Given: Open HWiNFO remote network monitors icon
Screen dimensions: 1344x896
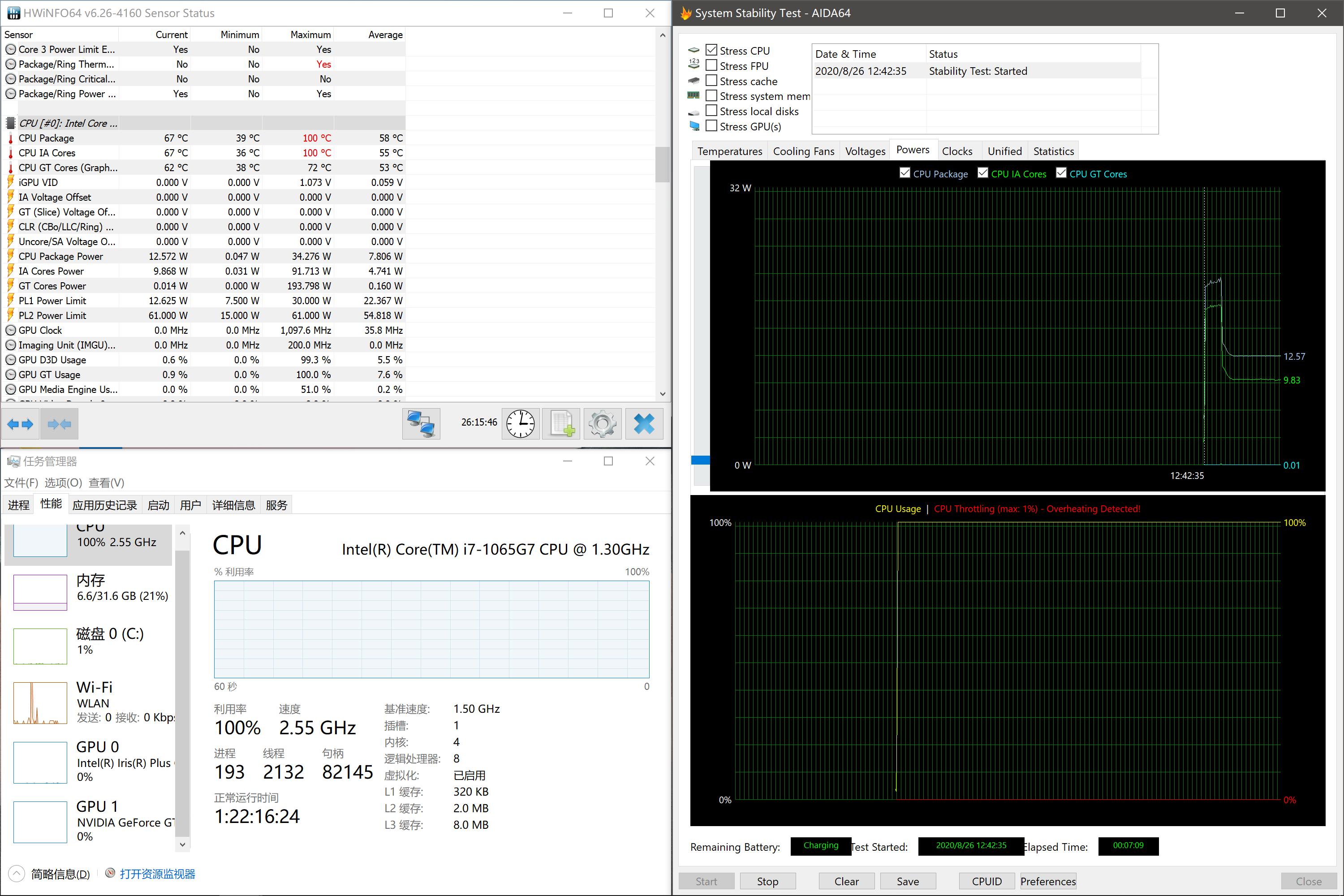Looking at the screenshot, I should [x=421, y=424].
